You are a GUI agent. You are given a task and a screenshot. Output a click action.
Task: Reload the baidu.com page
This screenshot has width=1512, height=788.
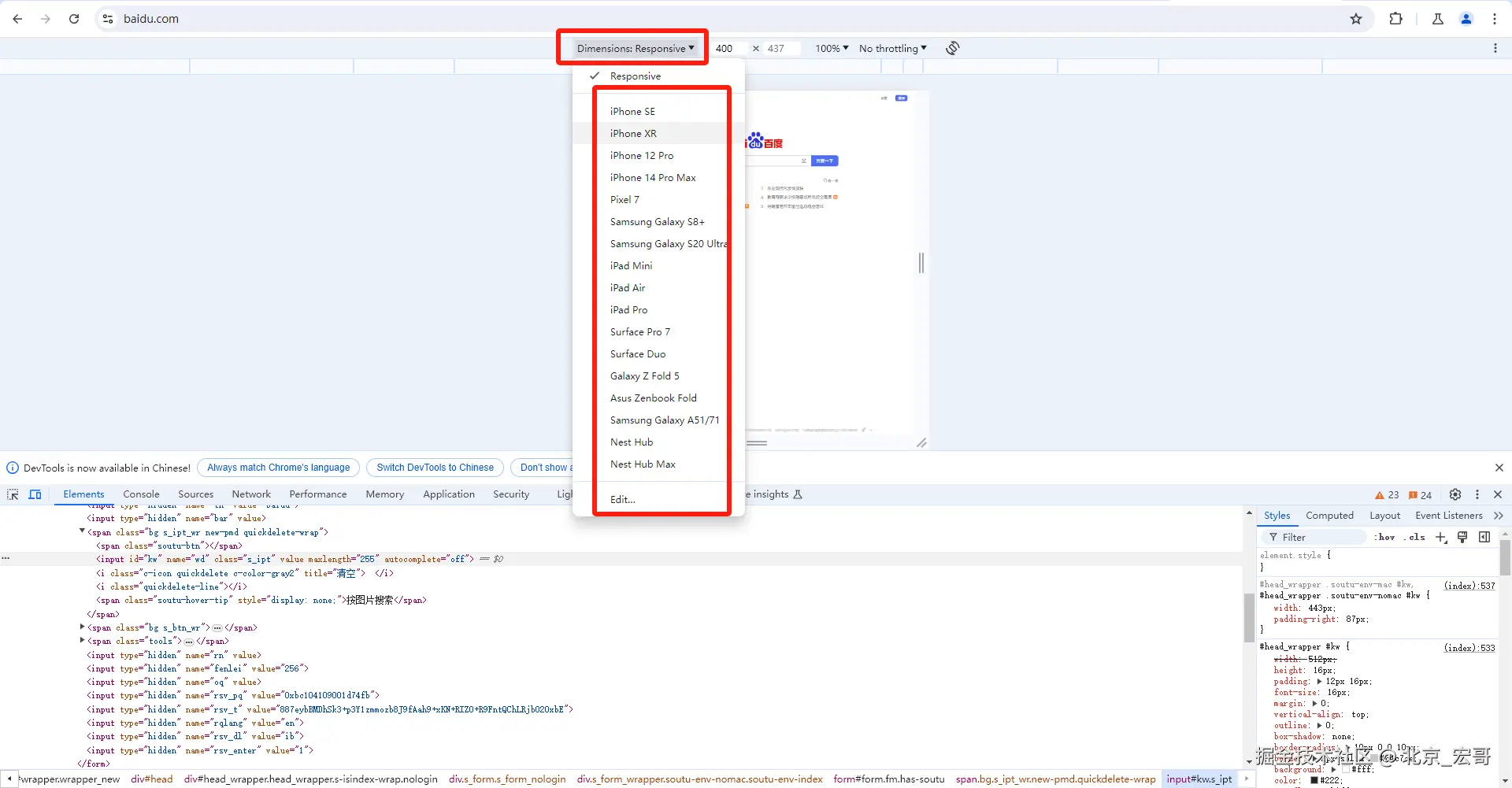(x=74, y=19)
